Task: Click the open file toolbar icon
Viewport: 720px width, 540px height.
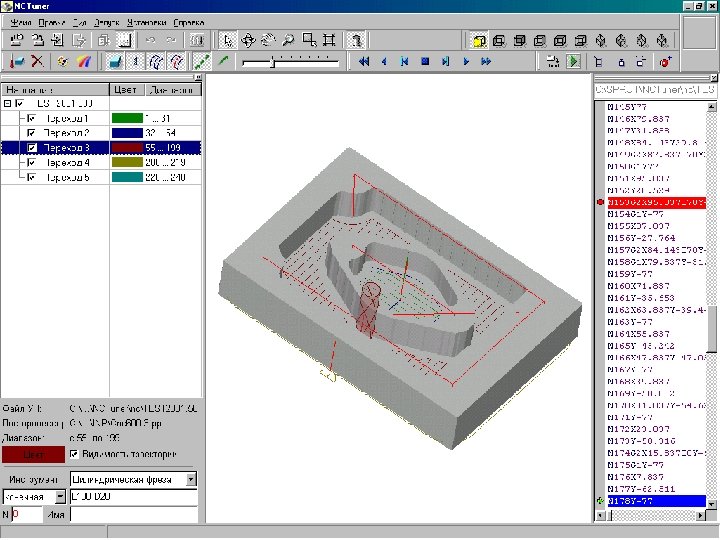Action: tap(38, 40)
